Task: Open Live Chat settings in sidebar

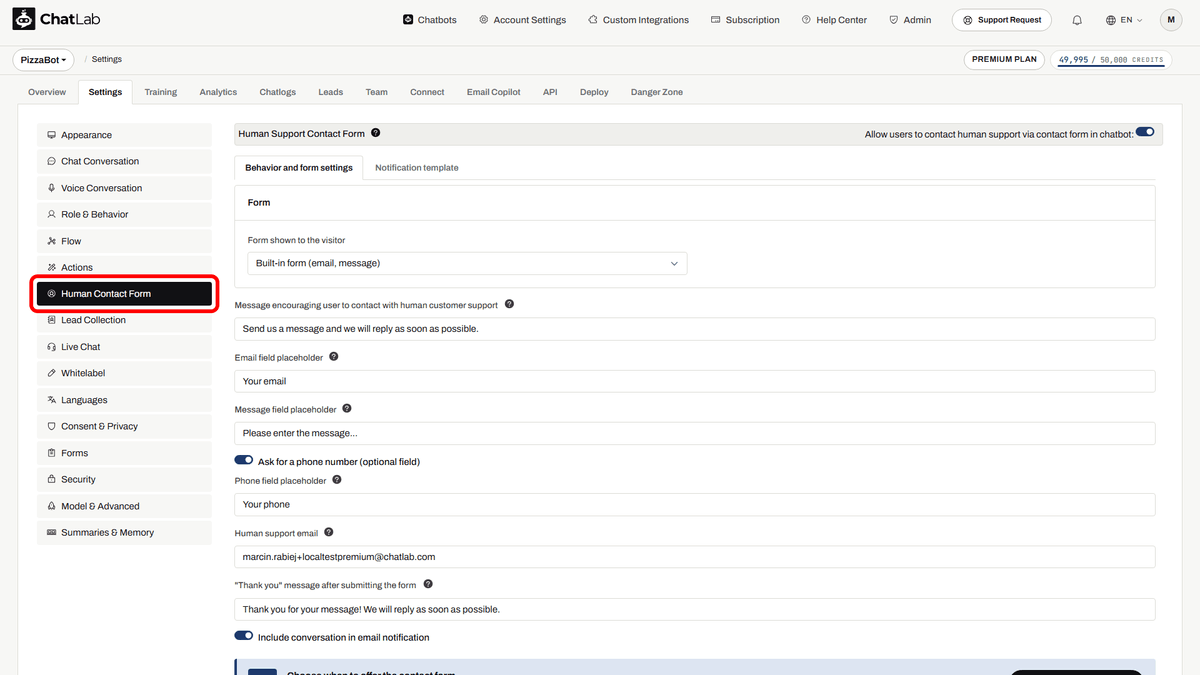Action: [x=124, y=347]
